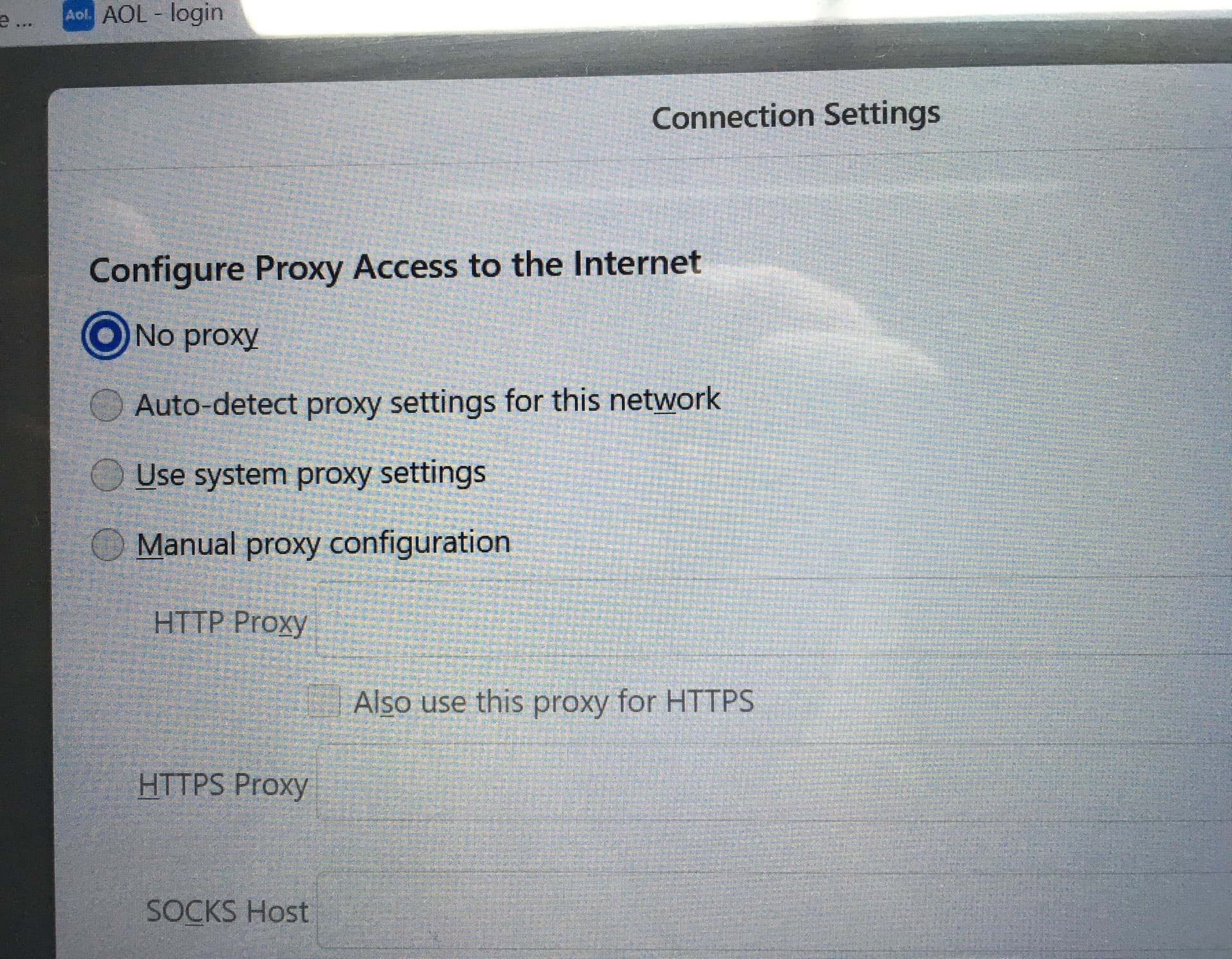Click the 'No proxy' label text
The image size is (1232, 959).
[197, 335]
